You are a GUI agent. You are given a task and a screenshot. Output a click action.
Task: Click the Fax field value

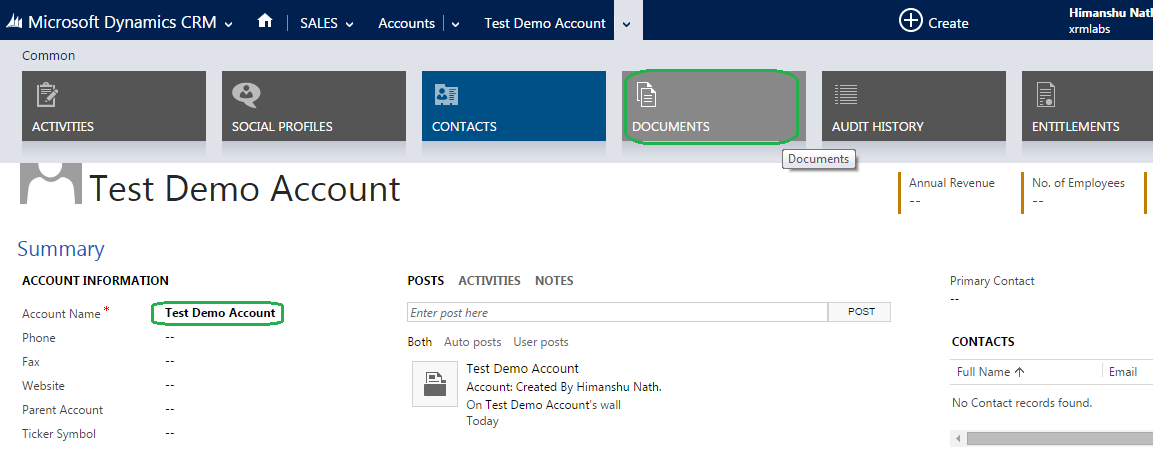pyautogui.click(x=170, y=362)
